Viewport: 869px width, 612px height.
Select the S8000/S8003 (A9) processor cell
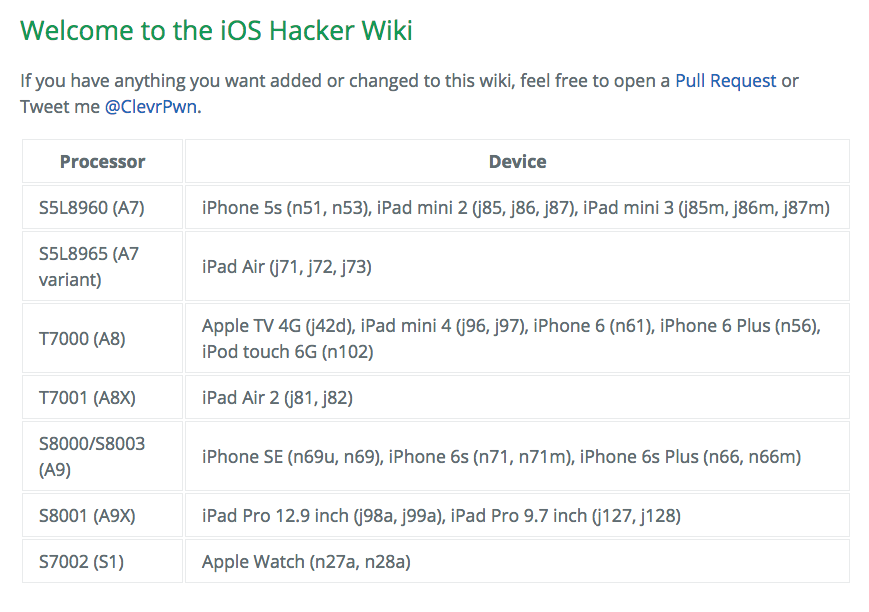pyautogui.click(x=91, y=456)
